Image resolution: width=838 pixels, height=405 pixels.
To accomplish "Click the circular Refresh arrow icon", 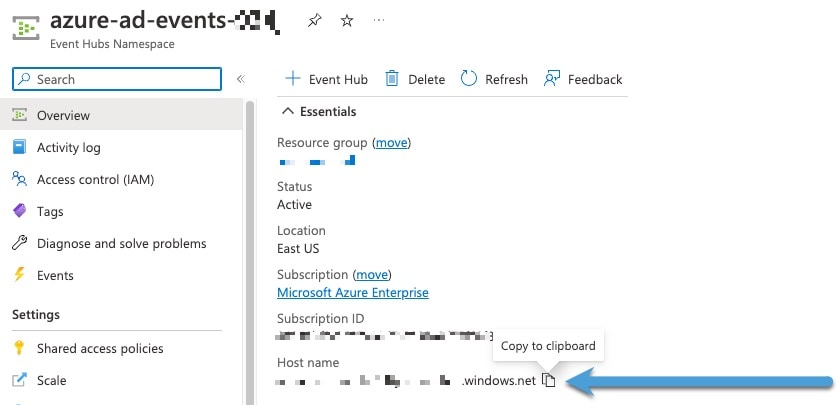I will pyautogui.click(x=469, y=79).
